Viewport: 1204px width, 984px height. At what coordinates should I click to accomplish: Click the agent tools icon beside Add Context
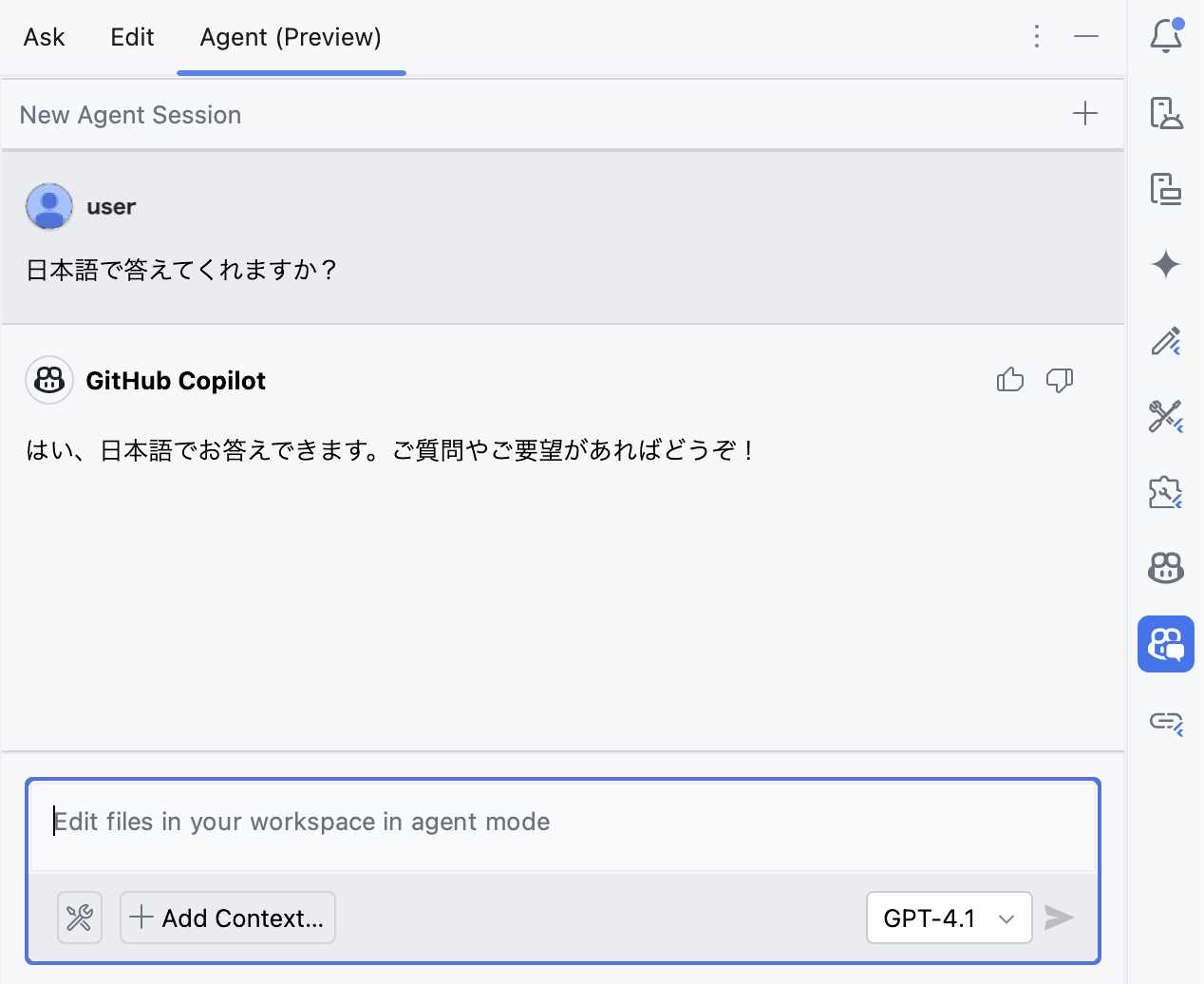tap(80, 918)
